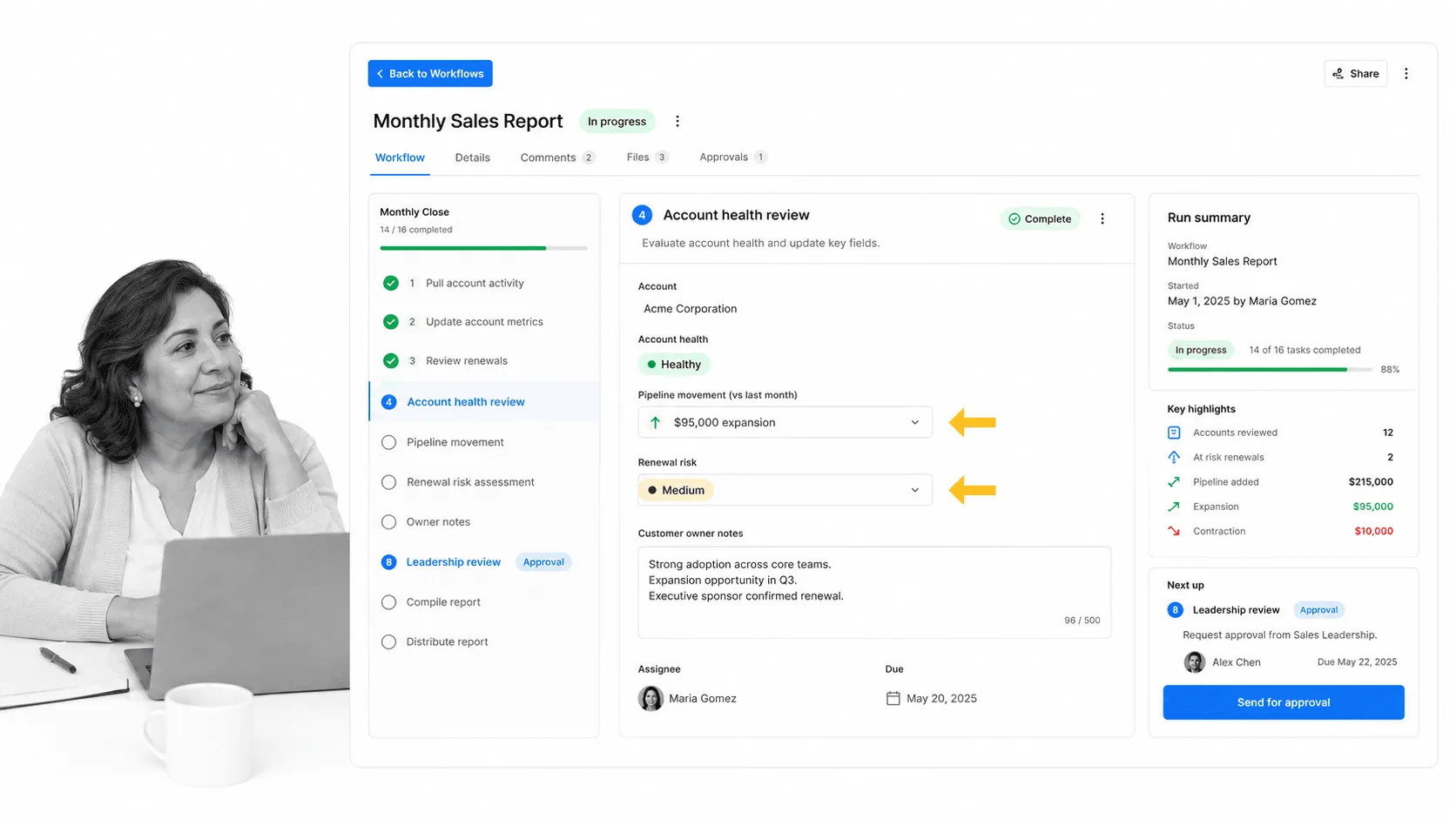Image resolution: width=1456 pixels, height=819 pixels.
Task: Click the 96 / 500 character counter
Action: 1082,621
